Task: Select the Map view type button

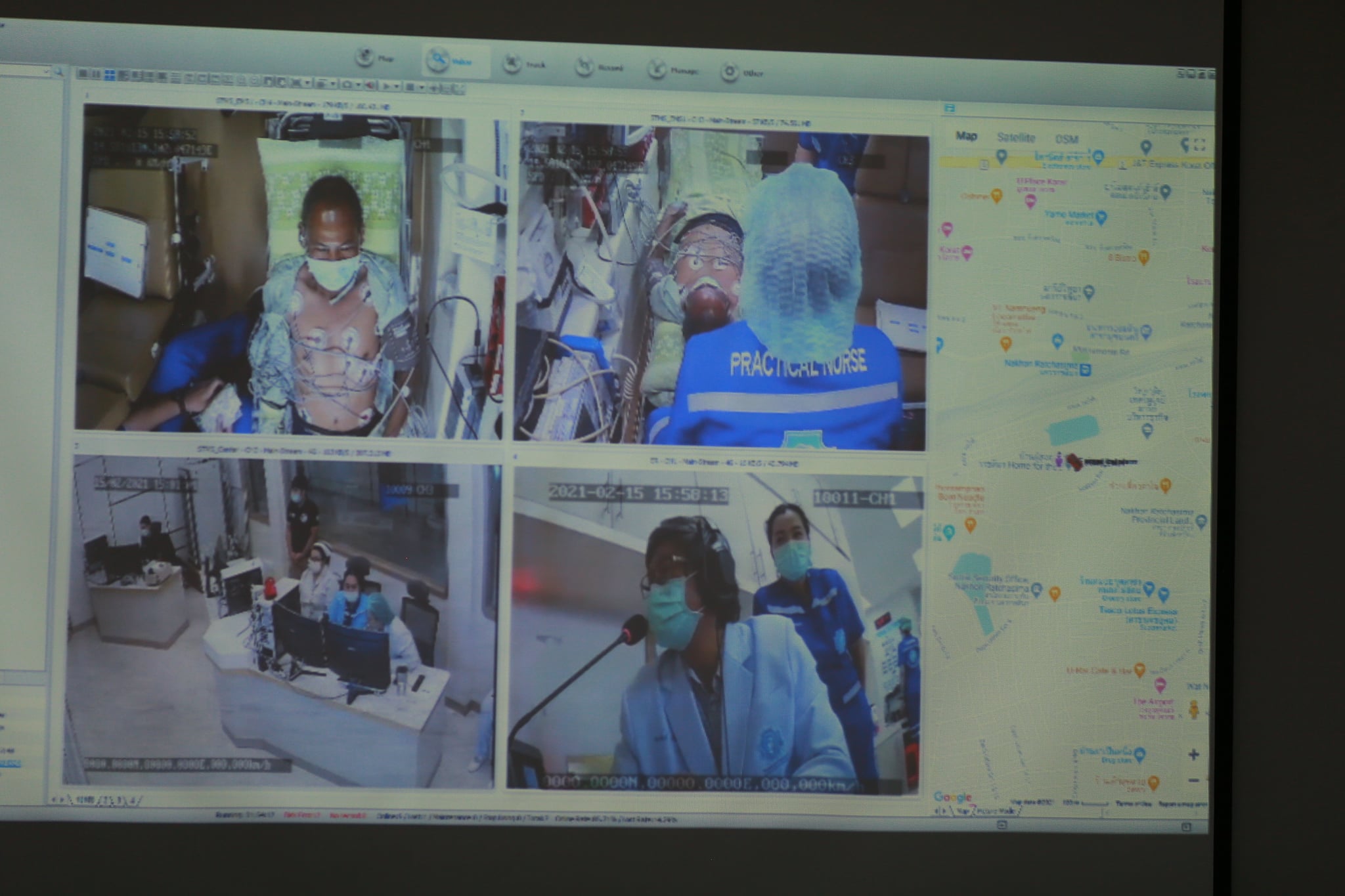Action: [966, 137]
